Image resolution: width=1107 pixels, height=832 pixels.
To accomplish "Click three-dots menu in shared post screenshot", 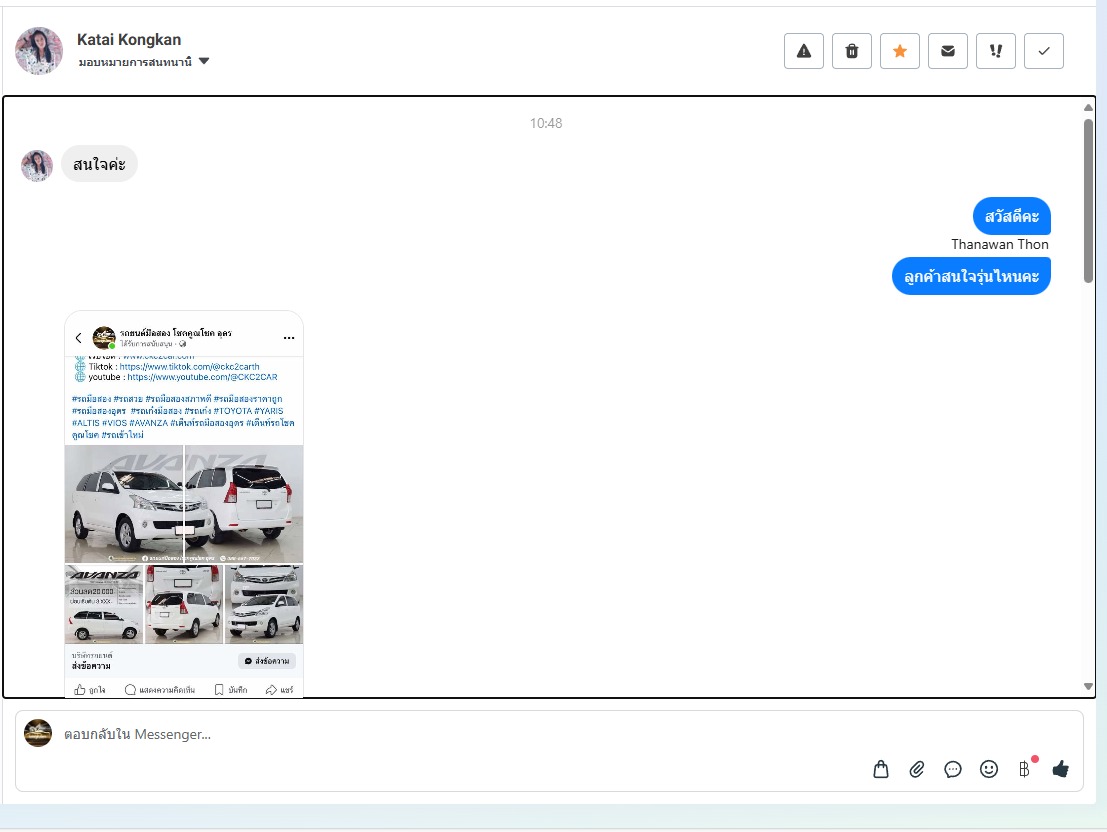I will [289, 338].
